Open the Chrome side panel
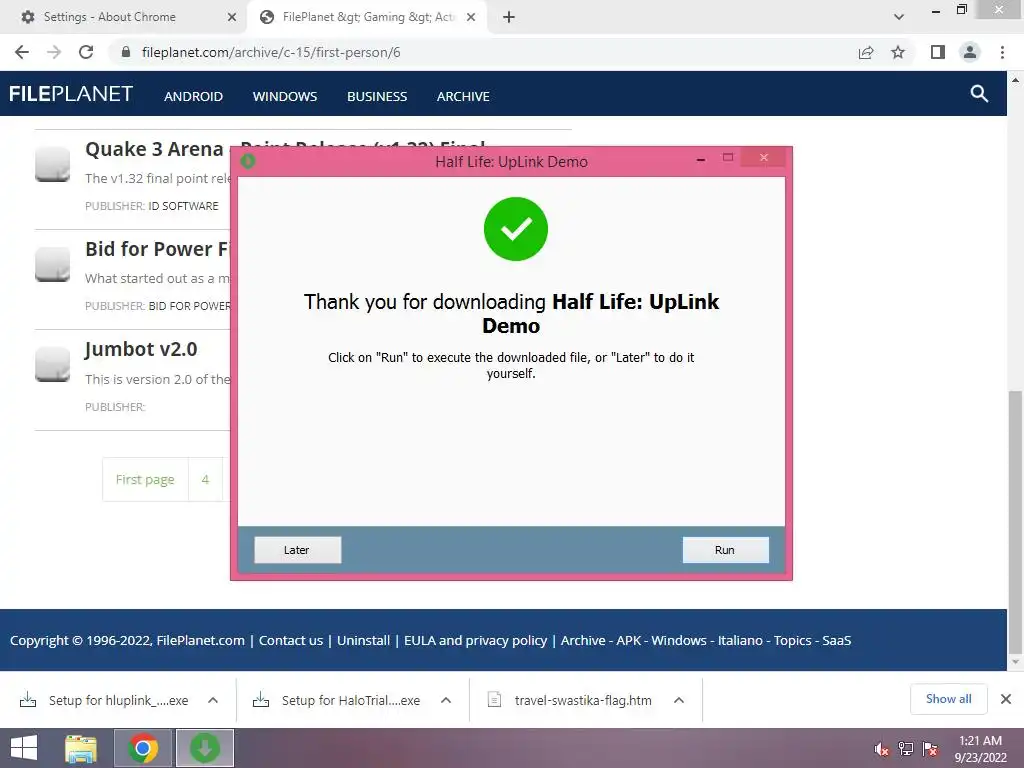The height and width of the screenshot is (768, 1024). [938, 52]
